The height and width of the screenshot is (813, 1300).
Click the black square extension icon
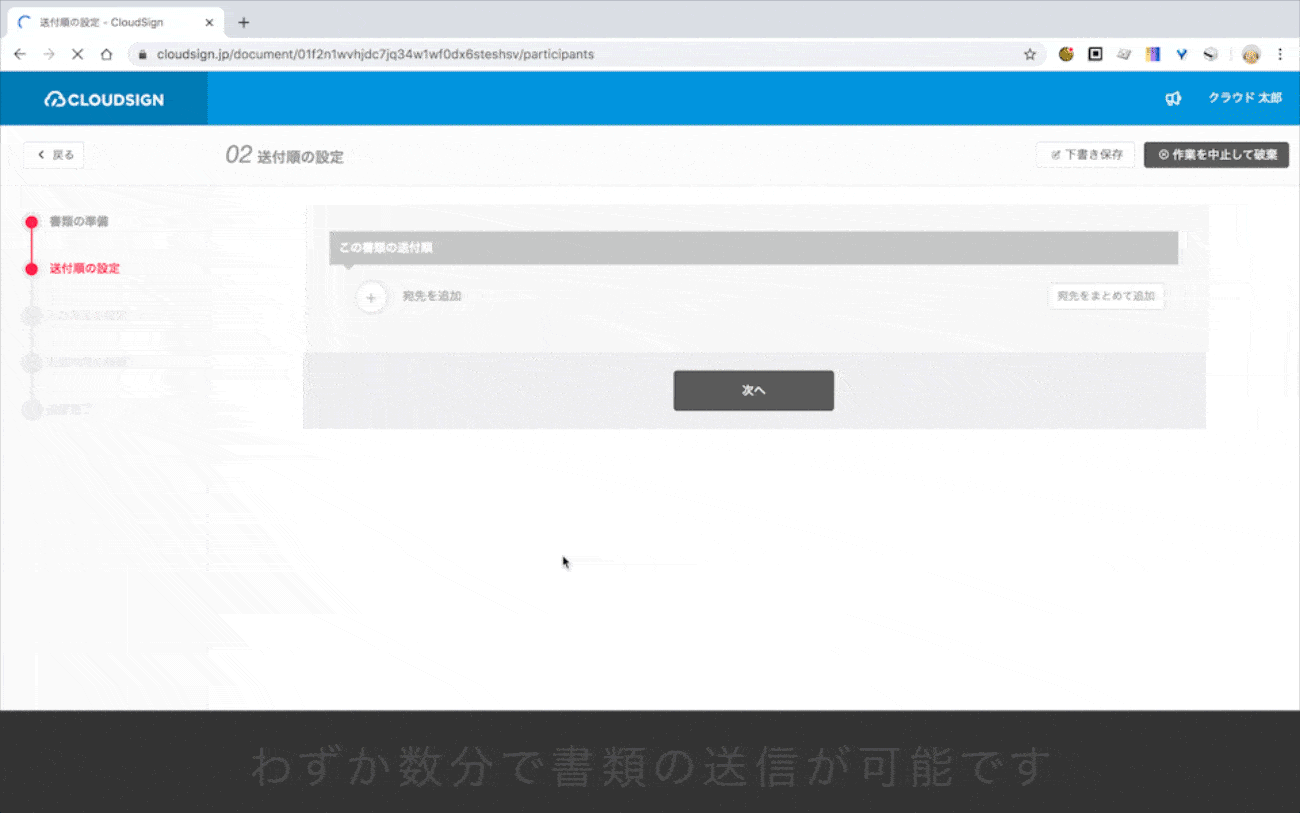pyautogui.click(x=1095, y=54)
